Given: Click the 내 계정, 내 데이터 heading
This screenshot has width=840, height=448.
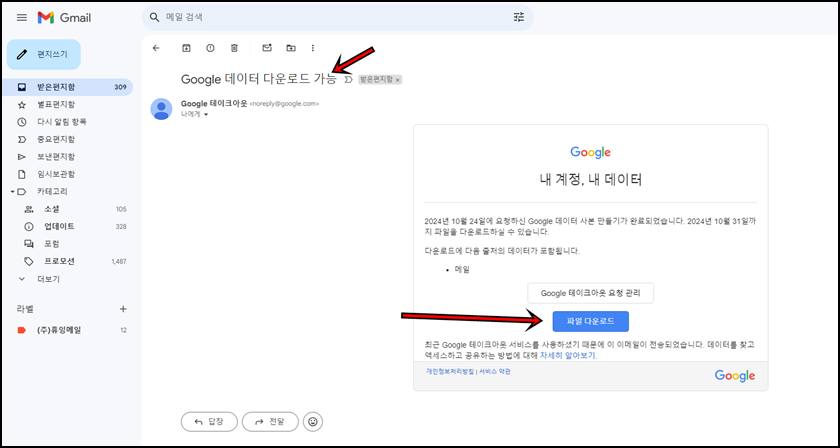Looking at the screenshot, I should click(590, 180).
